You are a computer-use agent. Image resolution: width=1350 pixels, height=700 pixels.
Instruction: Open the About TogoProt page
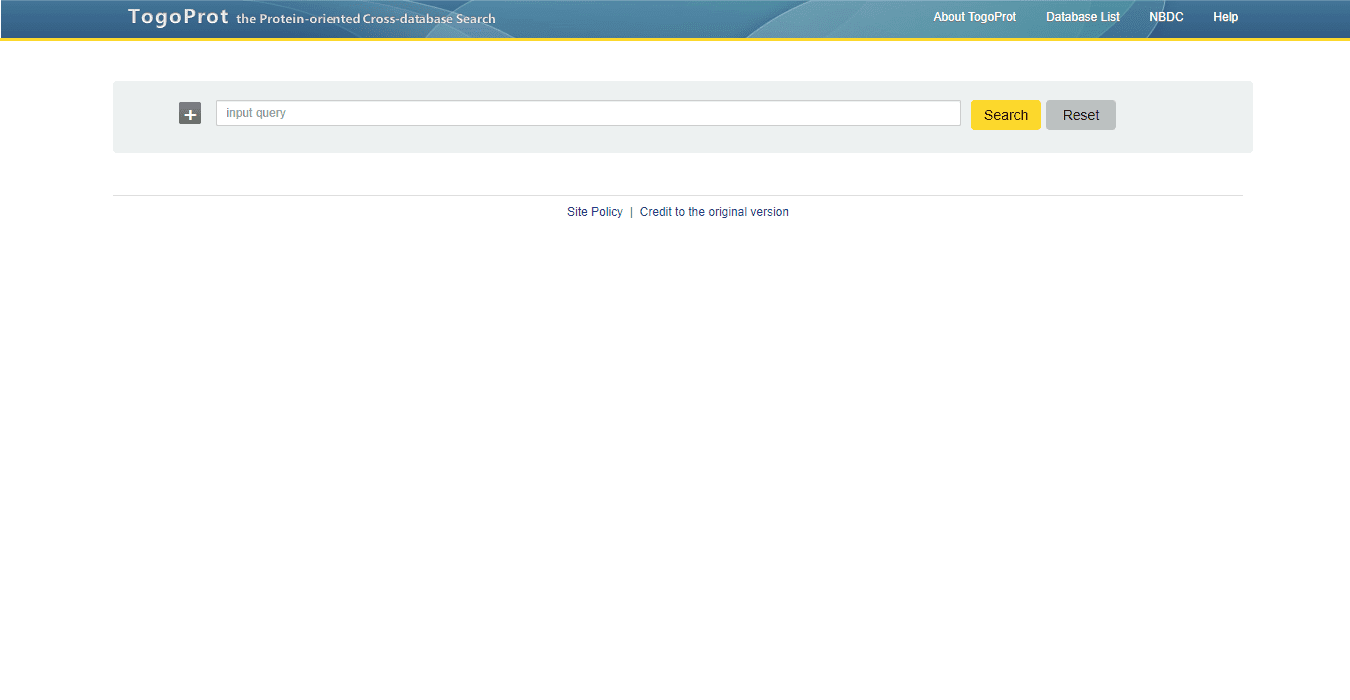coord(974,17)
